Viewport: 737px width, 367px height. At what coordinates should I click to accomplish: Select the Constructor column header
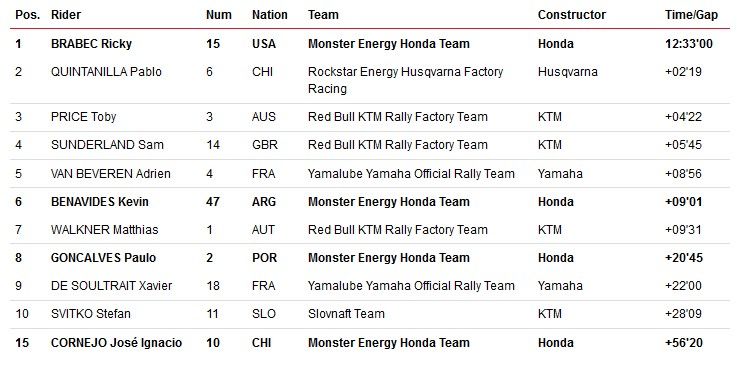pos(572,15)
